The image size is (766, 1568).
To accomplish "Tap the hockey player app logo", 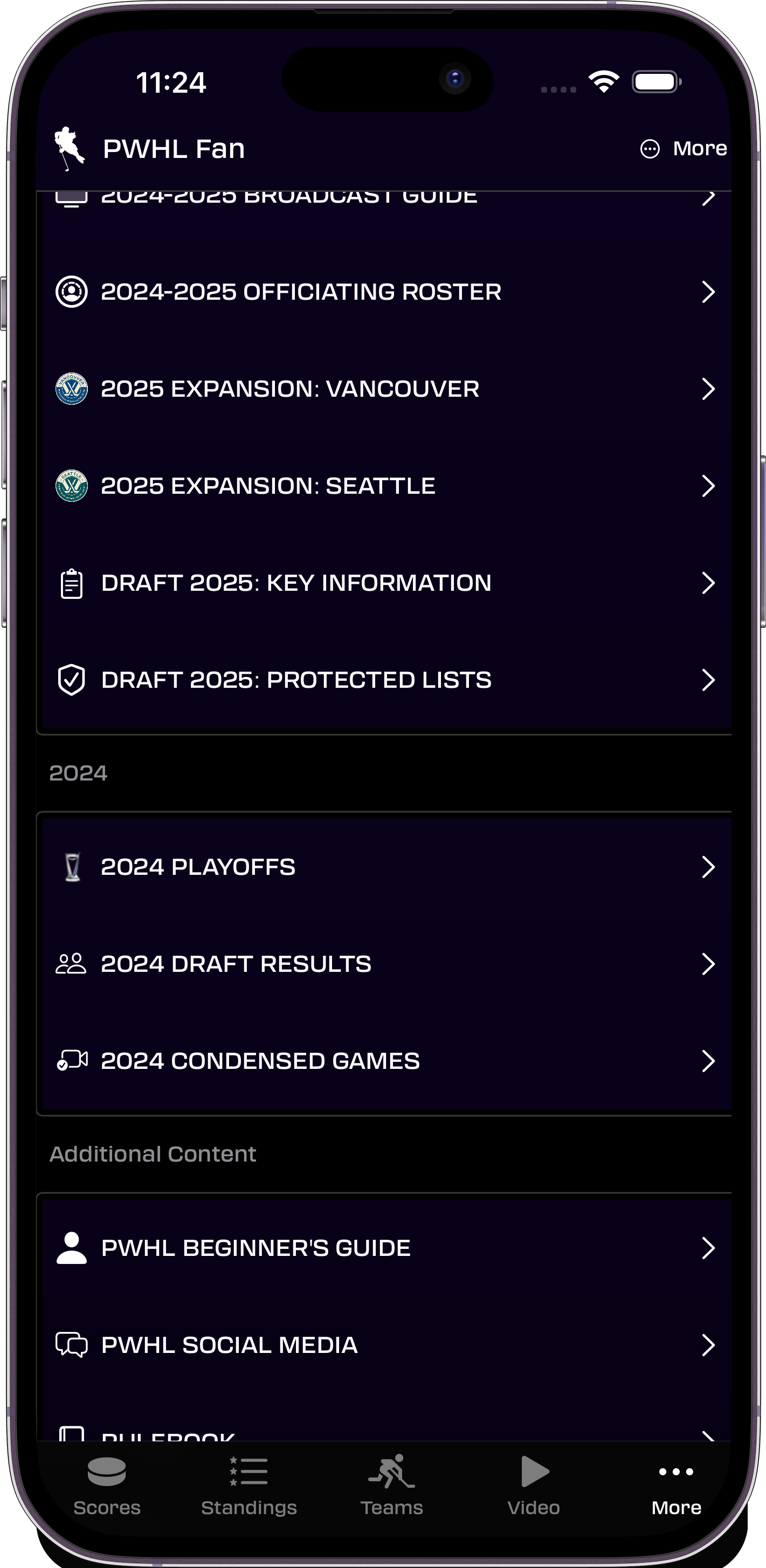I will (x=69, y=149).
